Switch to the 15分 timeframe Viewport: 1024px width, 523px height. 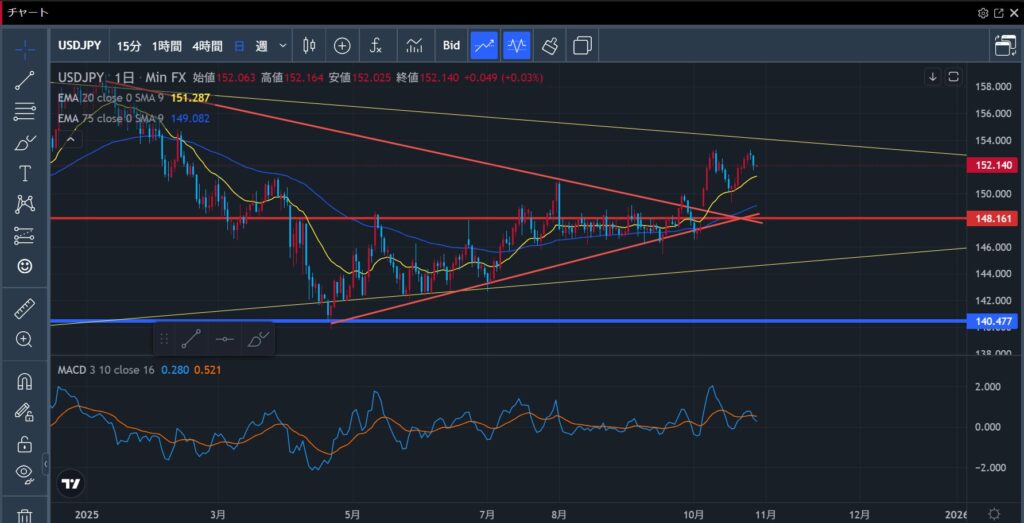[129, 46]
